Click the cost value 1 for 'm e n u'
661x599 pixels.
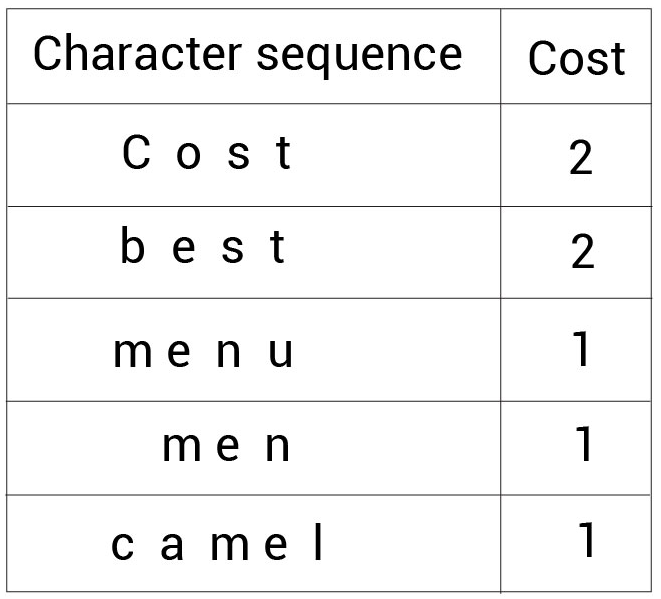coord(582,349)
